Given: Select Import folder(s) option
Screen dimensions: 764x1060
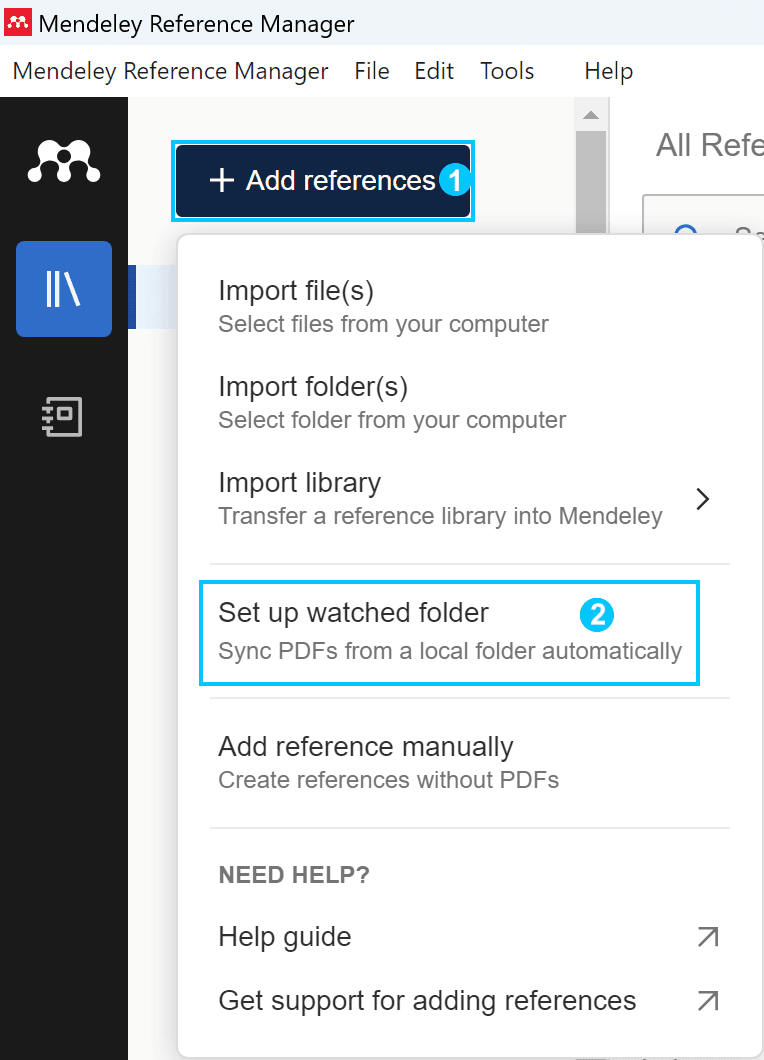Looking at the screenshot, I should (392, 403).
